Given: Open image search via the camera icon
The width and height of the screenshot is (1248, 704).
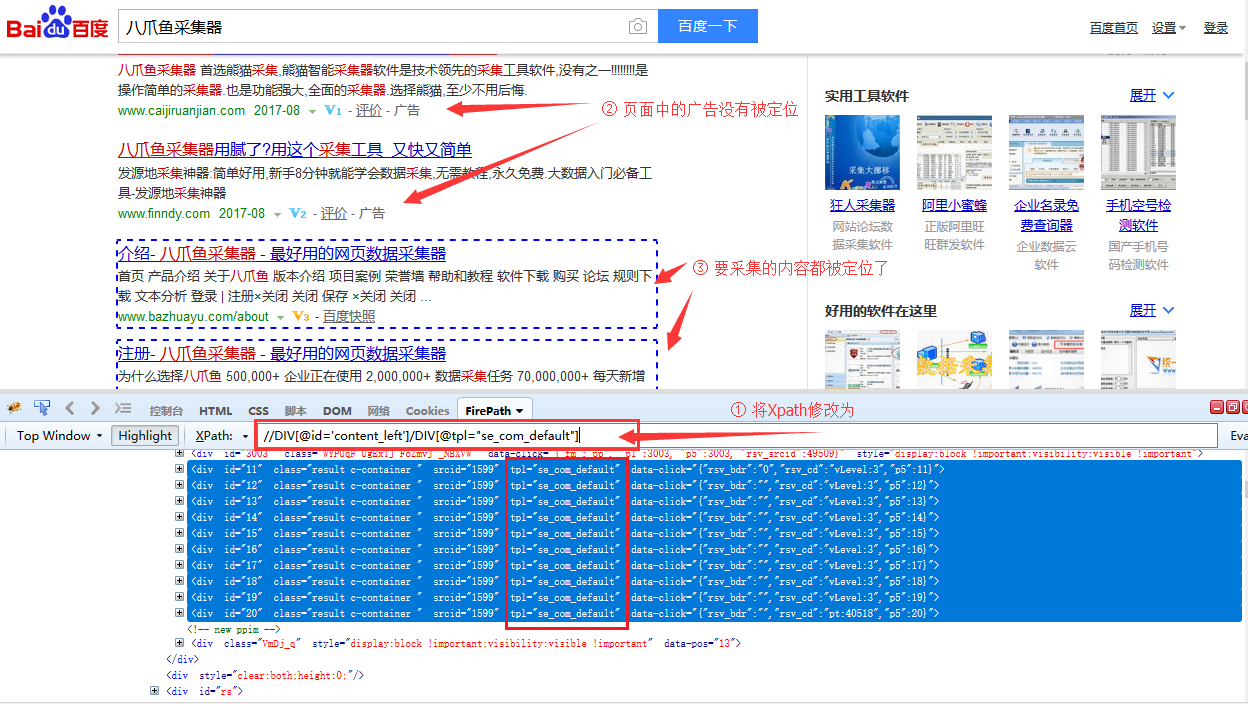Looking at the screenshot, I should (637, 27).
